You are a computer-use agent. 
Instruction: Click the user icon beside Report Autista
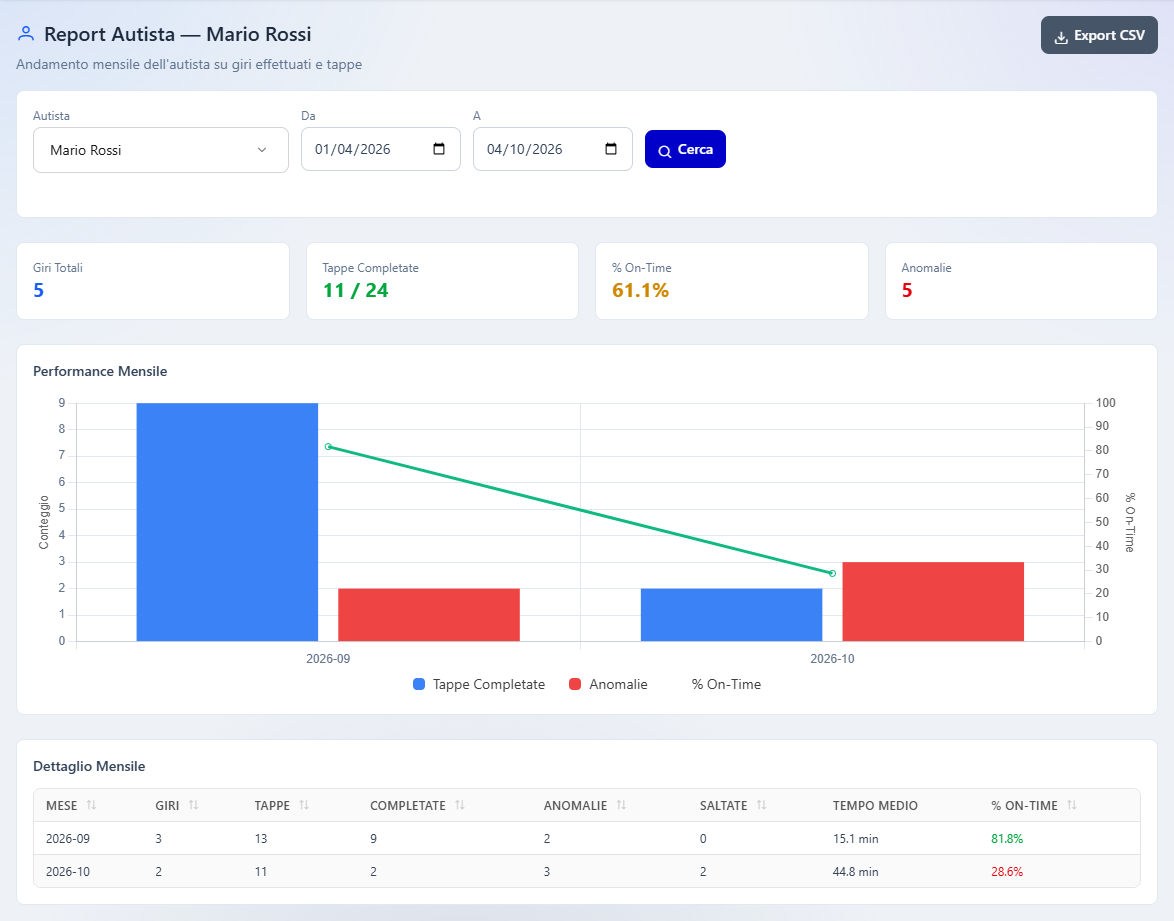26,34
